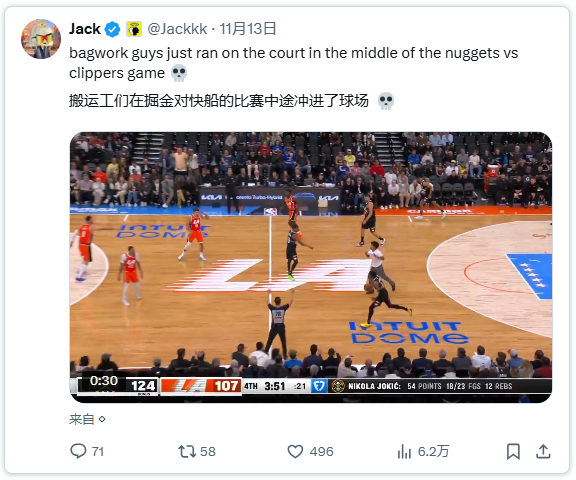Click the blue verified badge
Image resolution: width=576 pixels, height=480 pixels.
[112, 29]
